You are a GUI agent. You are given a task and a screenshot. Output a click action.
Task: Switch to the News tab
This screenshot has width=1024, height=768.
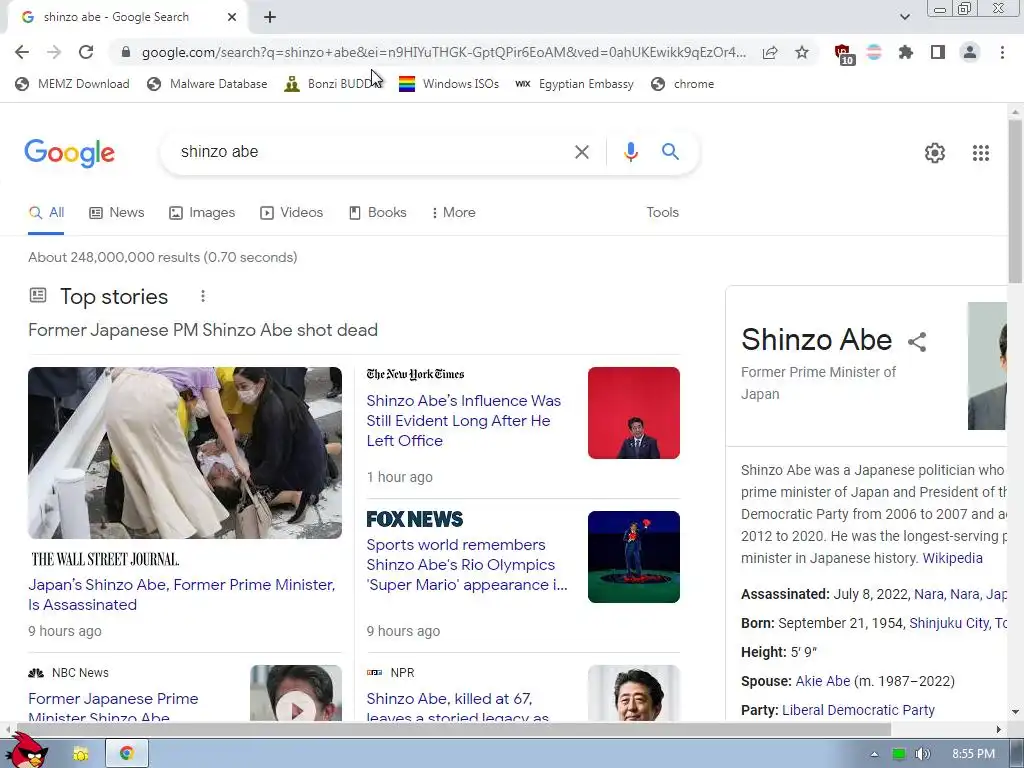[117, 212]
